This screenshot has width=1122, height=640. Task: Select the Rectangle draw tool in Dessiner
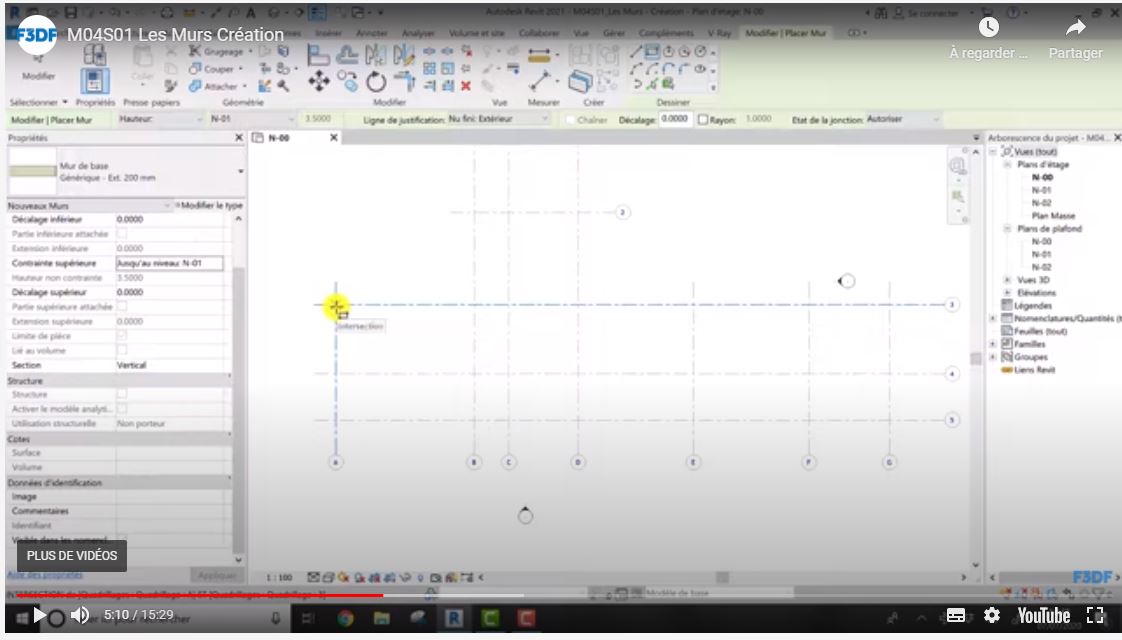click(x=652, y=52)
